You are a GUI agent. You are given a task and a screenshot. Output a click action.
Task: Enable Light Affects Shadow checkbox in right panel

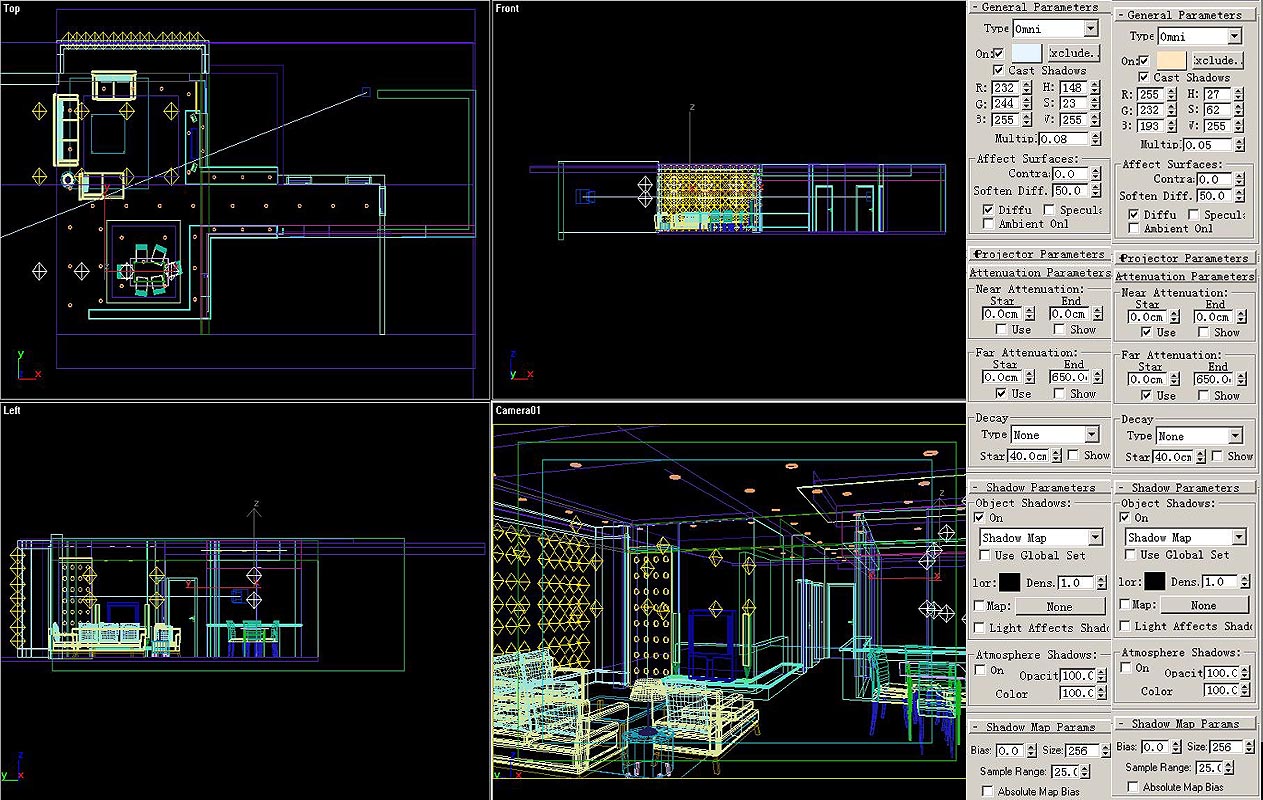[1125, 626]
